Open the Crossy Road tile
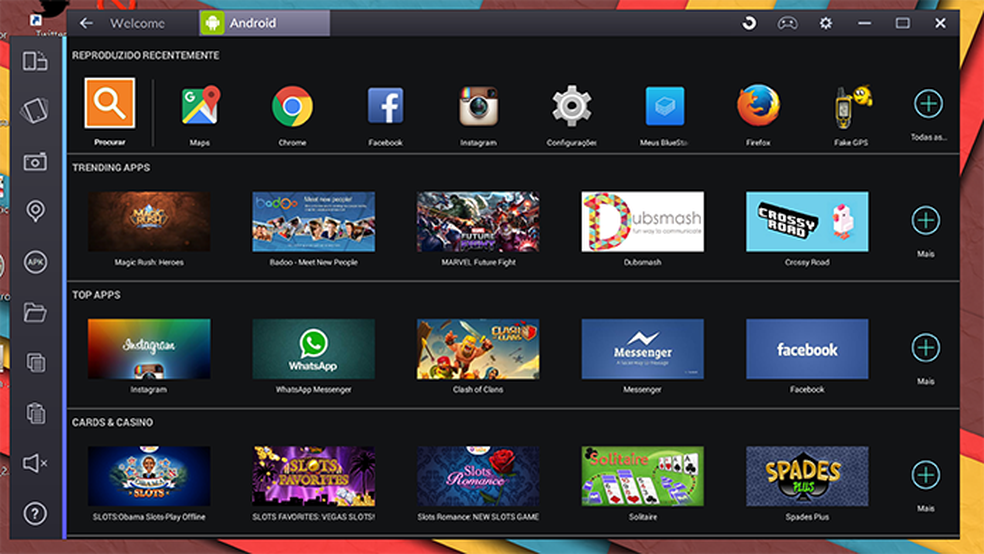Viewport: 984px width, 554px height. (x=807, y=221)
